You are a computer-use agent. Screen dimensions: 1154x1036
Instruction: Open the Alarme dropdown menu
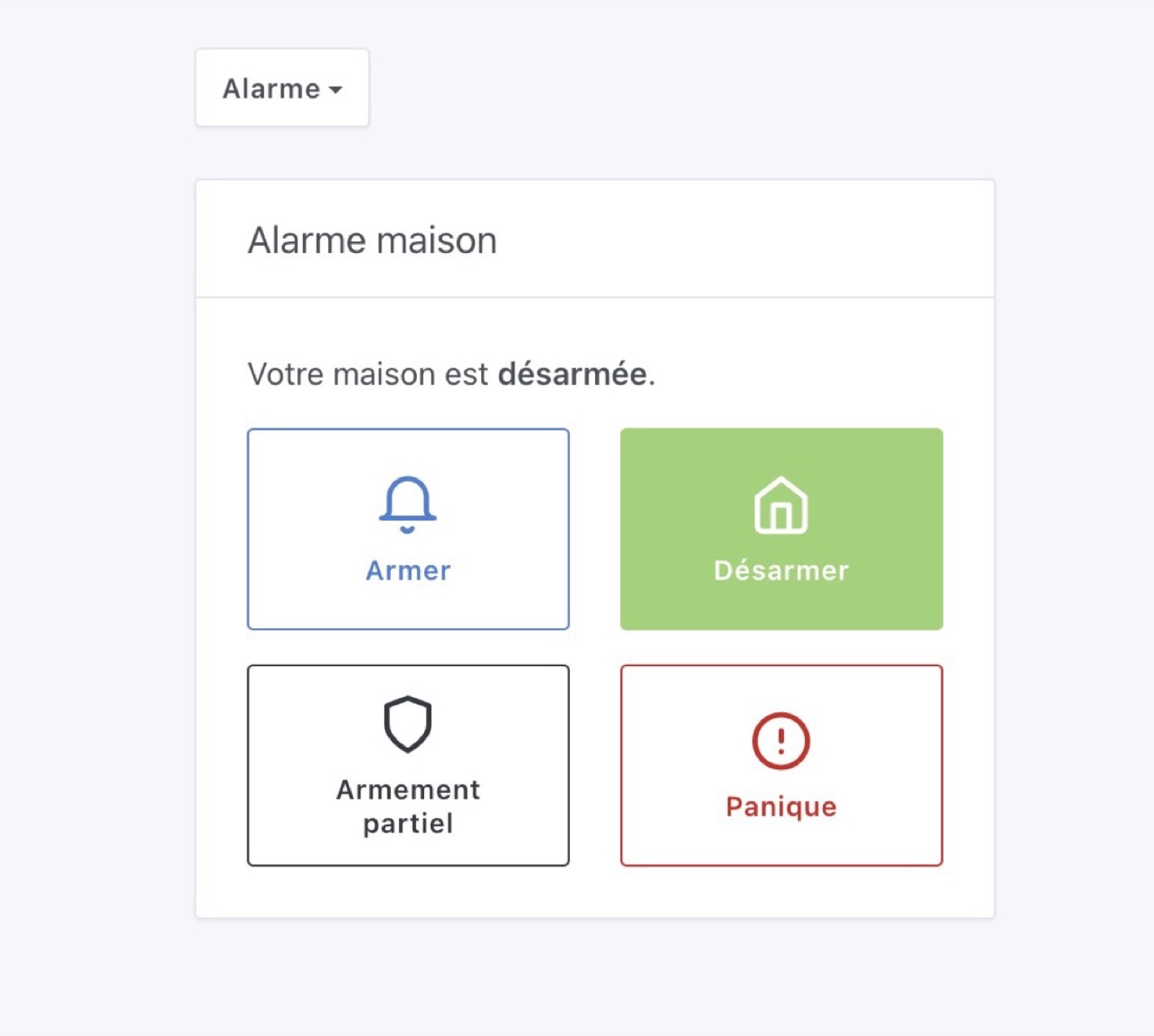pyautogui.click(x=282, y=88)
